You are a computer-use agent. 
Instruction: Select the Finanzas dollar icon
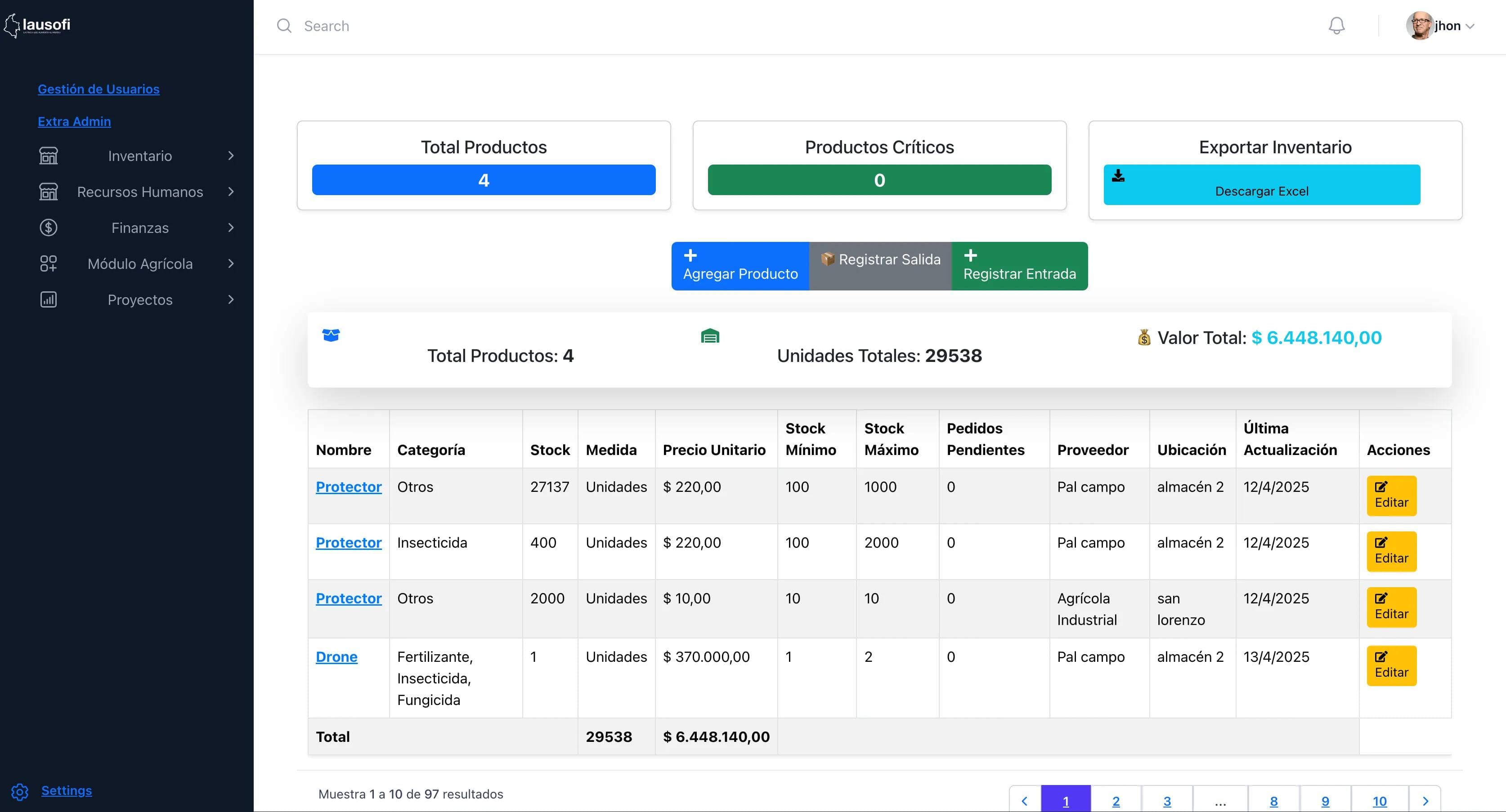click(48, 228)
